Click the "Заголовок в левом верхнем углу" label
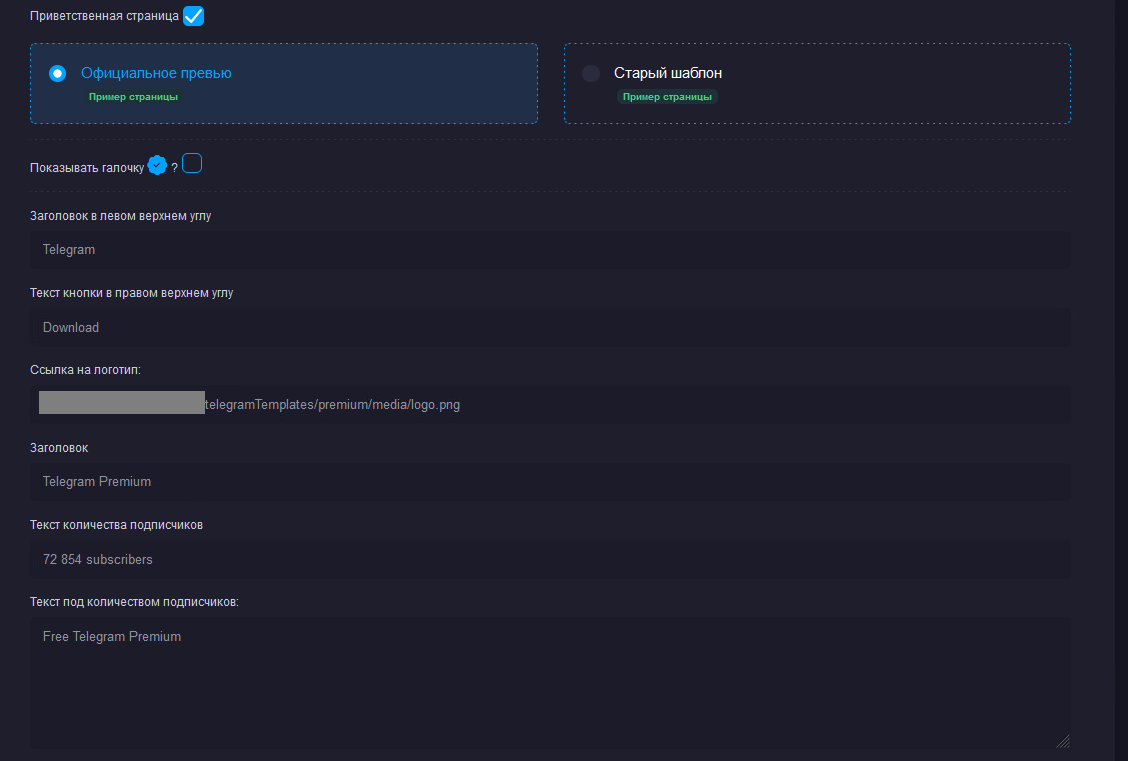 click(121, 215)
